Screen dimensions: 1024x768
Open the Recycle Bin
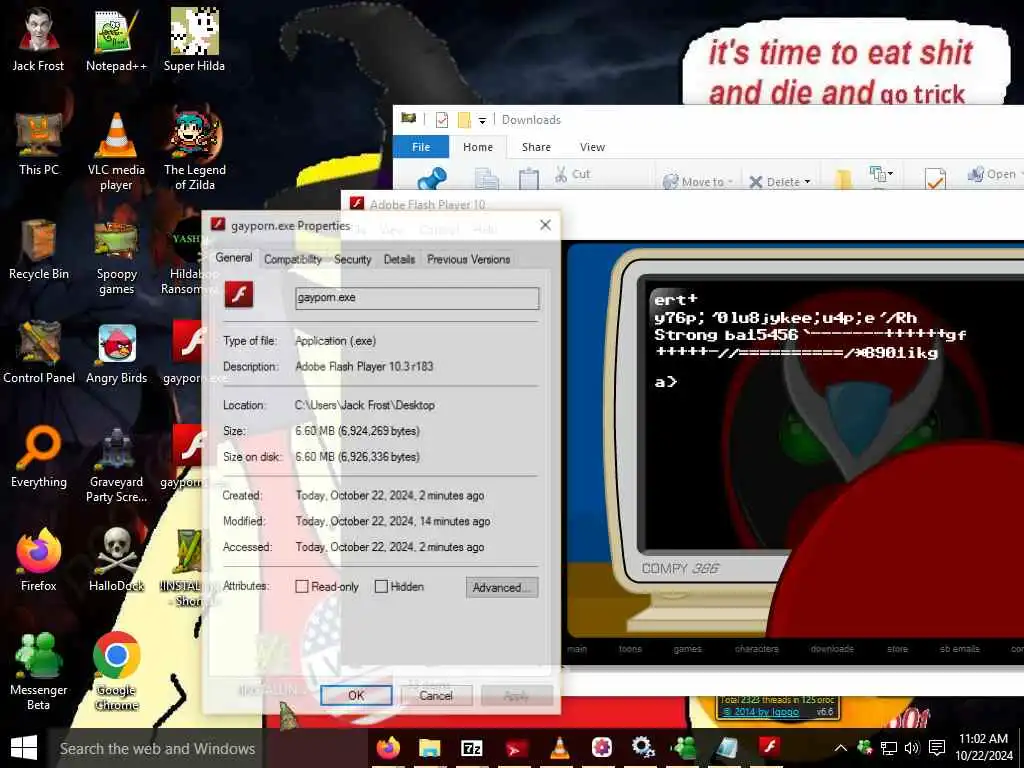(x=39, y=249)
